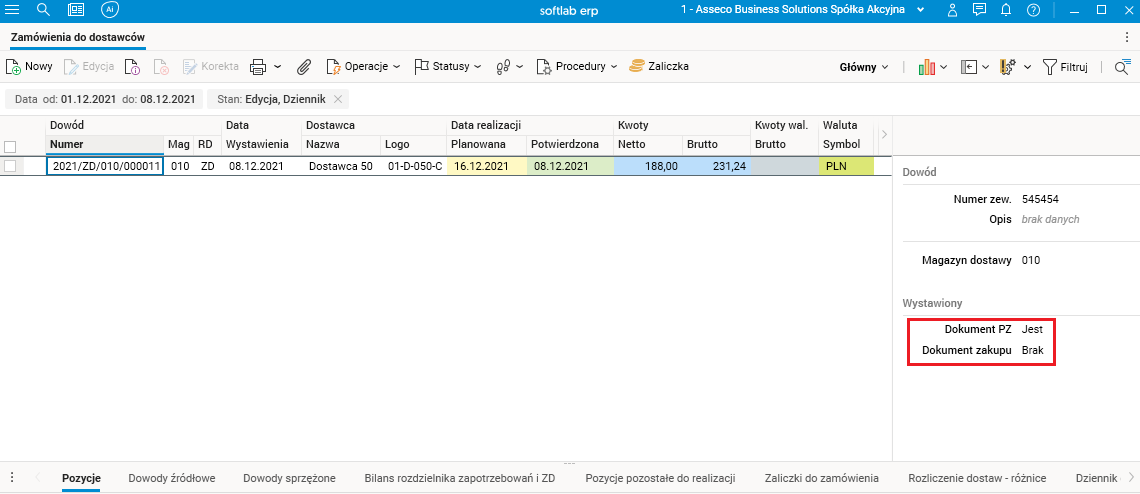1140x494 pixels.
Task: Switch to Dowody sprzężone tab
Action: point(289,478)
